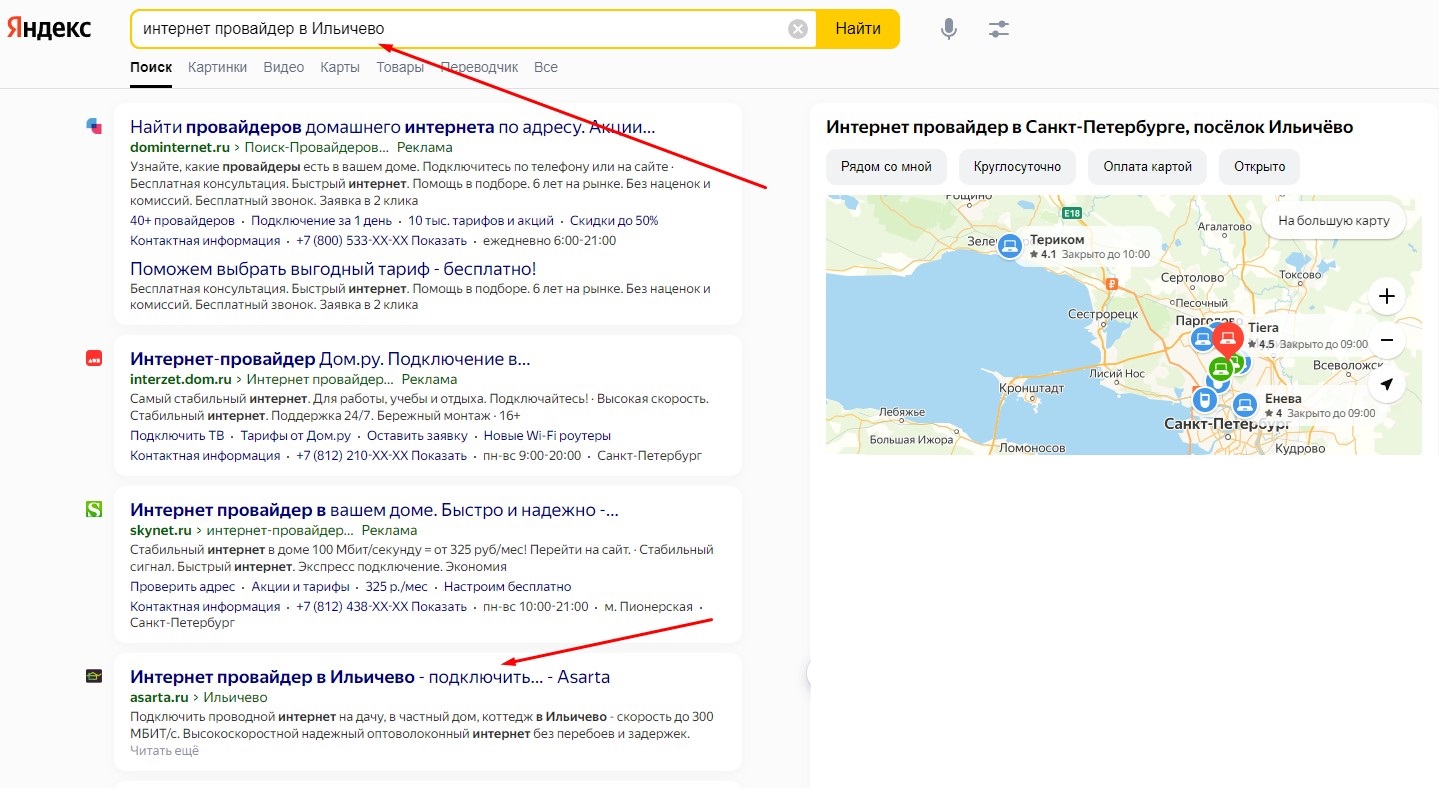Viewport: 1439px width, 788px height.
Task: Open the Настроим бесплатно sitelink
Action: [507, 586]
